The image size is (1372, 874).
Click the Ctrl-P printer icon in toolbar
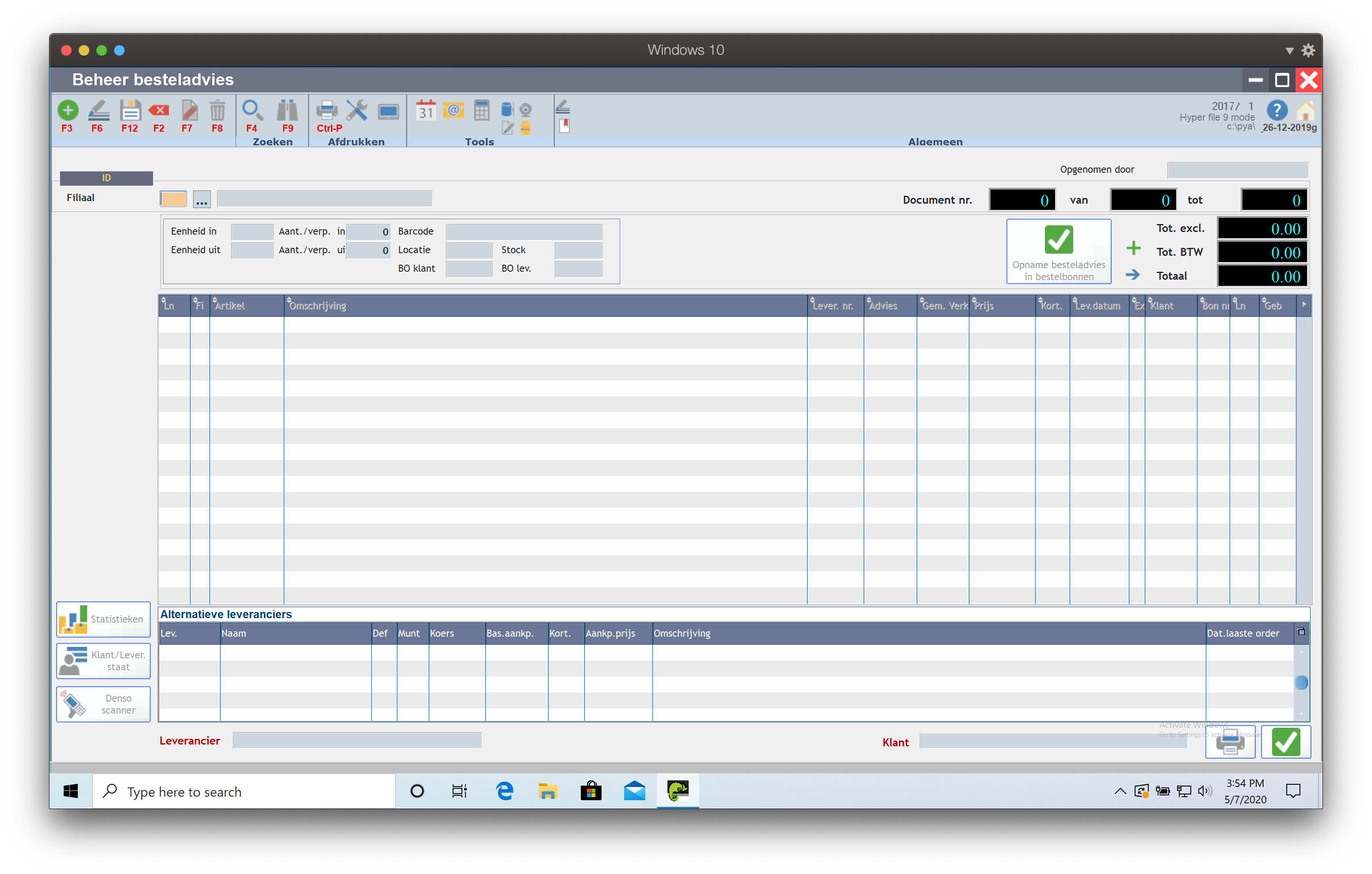tap(327, 110)
